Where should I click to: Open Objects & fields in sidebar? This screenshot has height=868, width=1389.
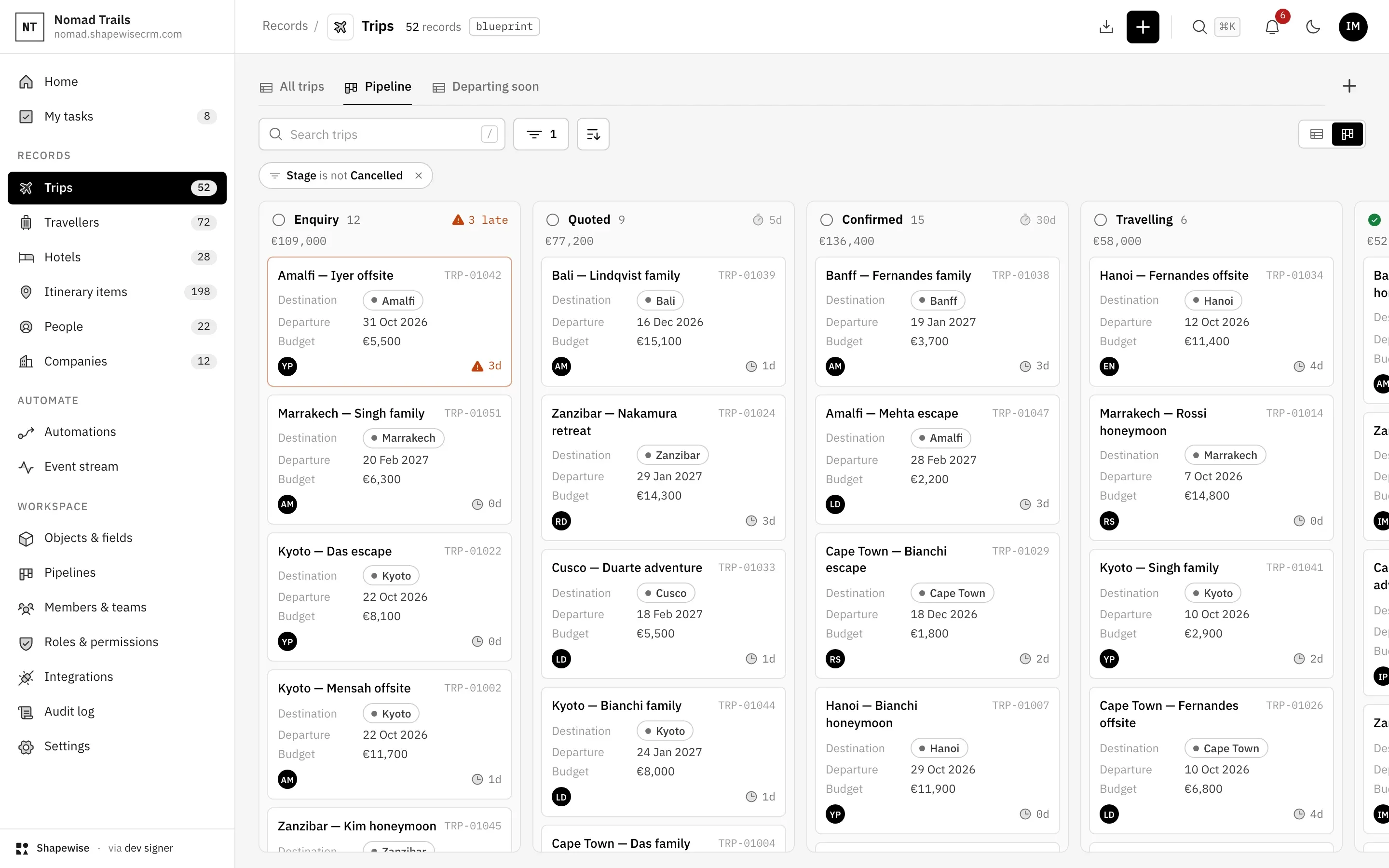click(x=117, y=538)
